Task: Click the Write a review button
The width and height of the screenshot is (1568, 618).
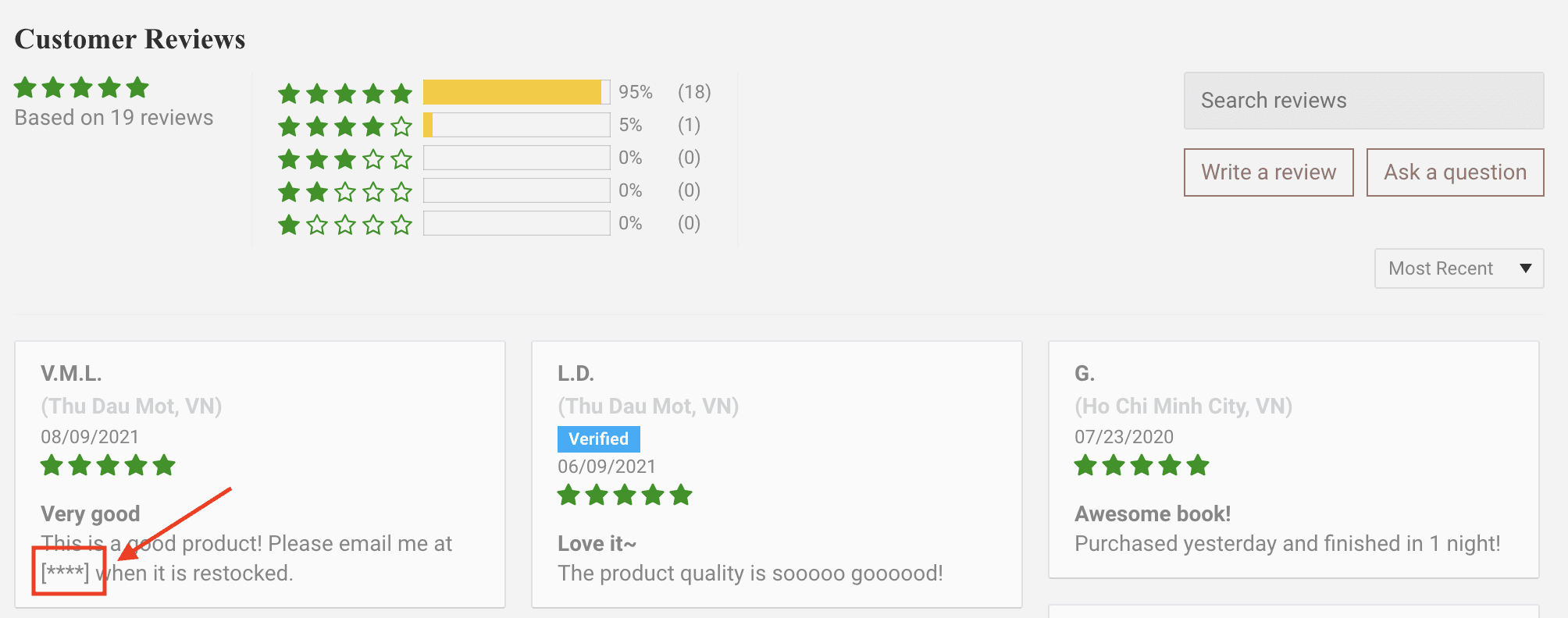Action: tap(1268, 172)
